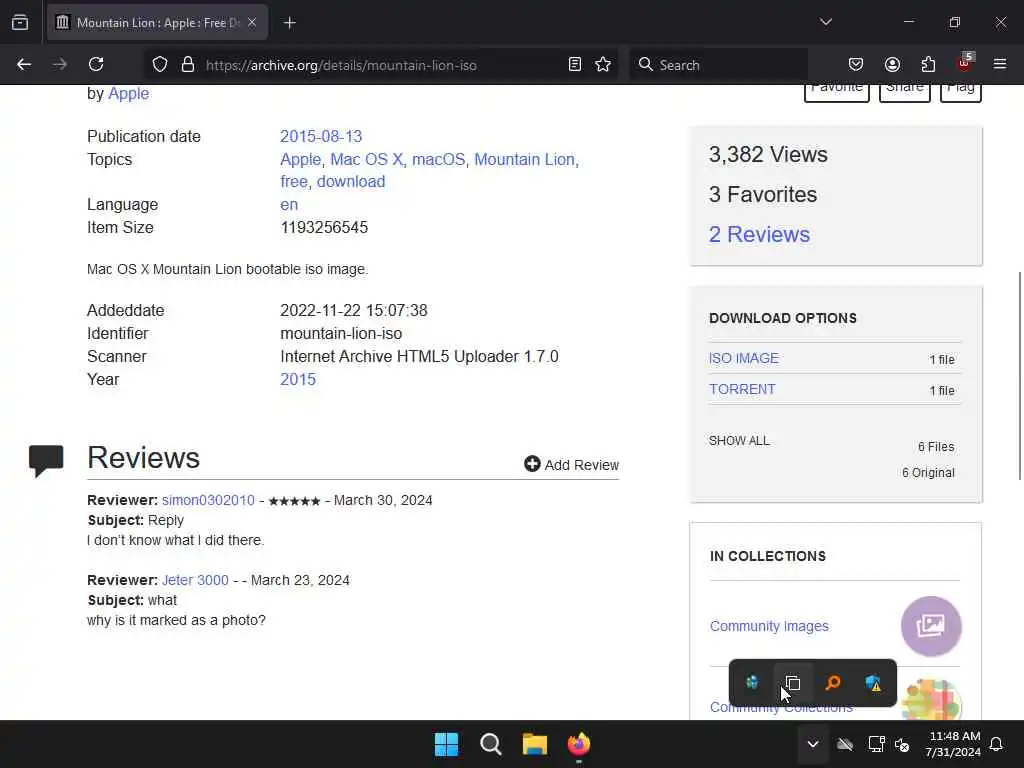Click the overlapping squares tray overflow icon

pyautogui.click(x=793, y=682)
